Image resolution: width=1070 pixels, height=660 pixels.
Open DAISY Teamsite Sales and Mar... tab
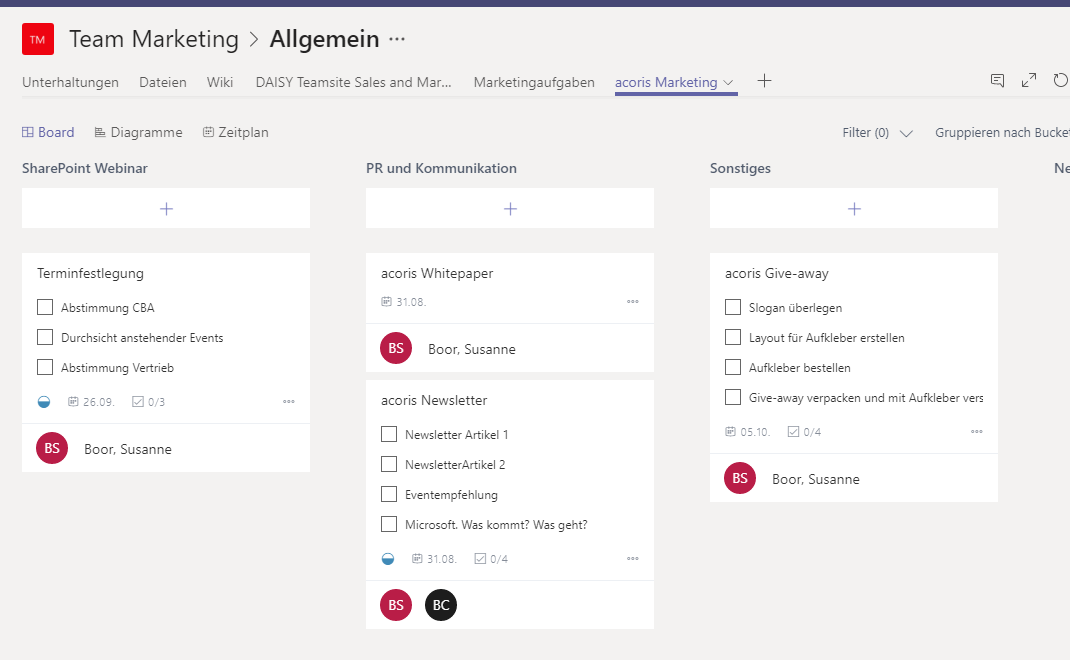click(353, 82)
